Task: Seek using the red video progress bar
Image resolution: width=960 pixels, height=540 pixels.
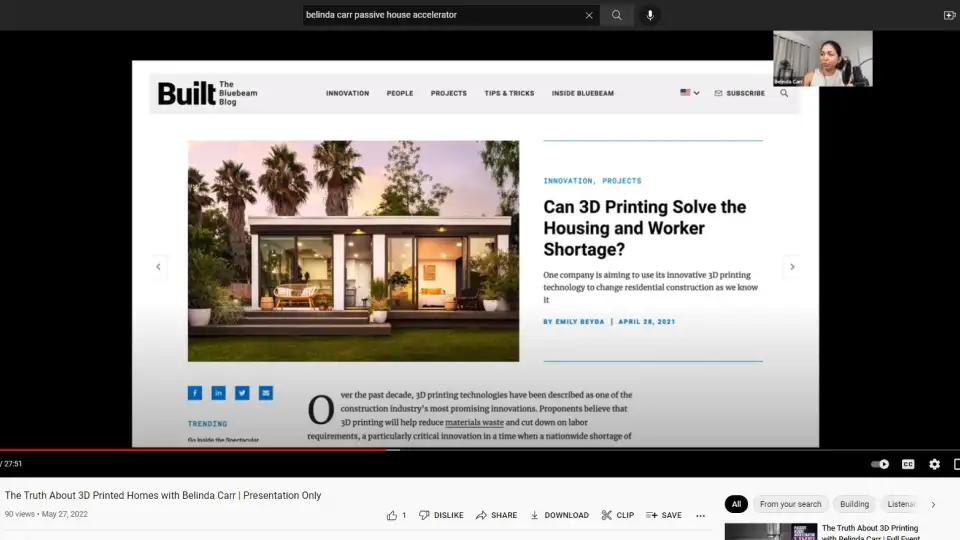Action: coord(200,450)
